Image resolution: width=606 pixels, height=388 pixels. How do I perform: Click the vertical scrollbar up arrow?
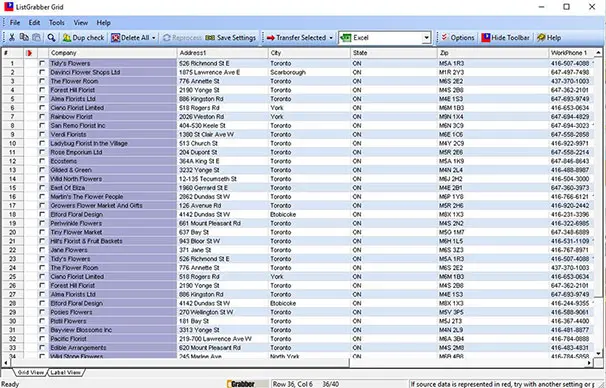598,52
